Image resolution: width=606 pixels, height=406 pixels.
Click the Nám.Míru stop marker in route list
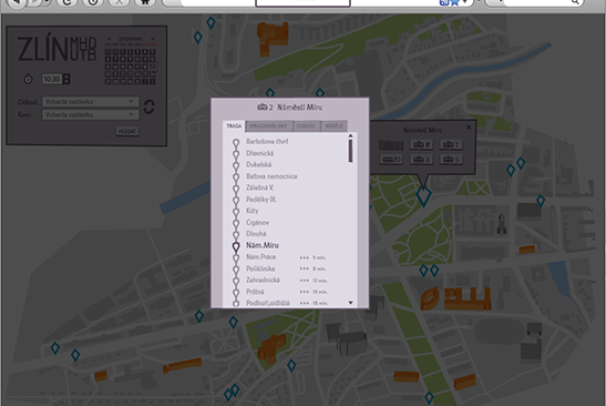(235, 245)
